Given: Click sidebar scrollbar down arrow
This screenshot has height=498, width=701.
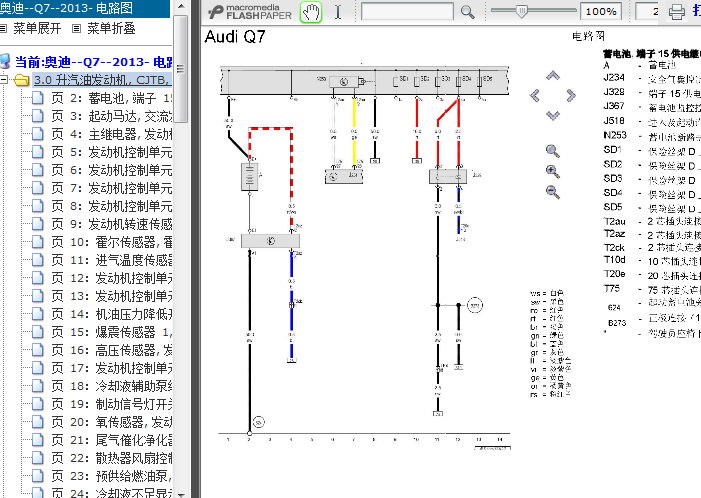Looking at the screenshot, I should point(181,494).
